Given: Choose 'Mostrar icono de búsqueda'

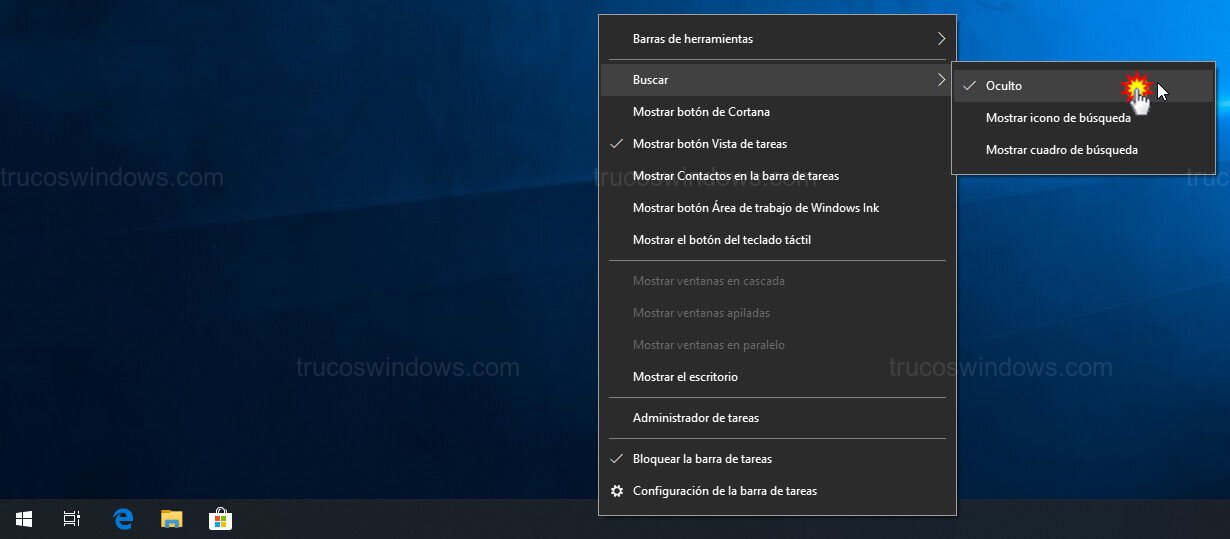Looking at the screenshot, I should pos(1058,118).
